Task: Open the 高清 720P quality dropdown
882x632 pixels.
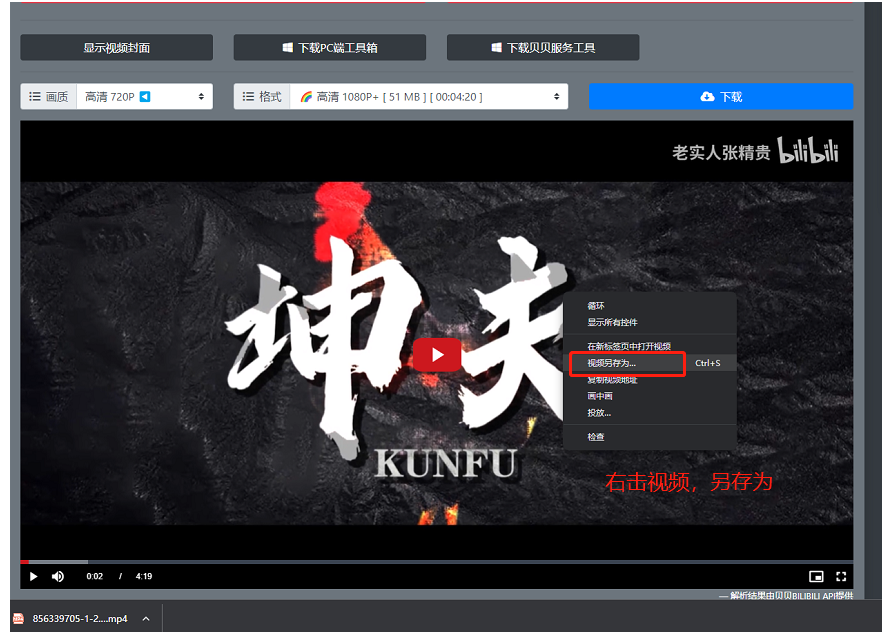Action: point(144,97)
